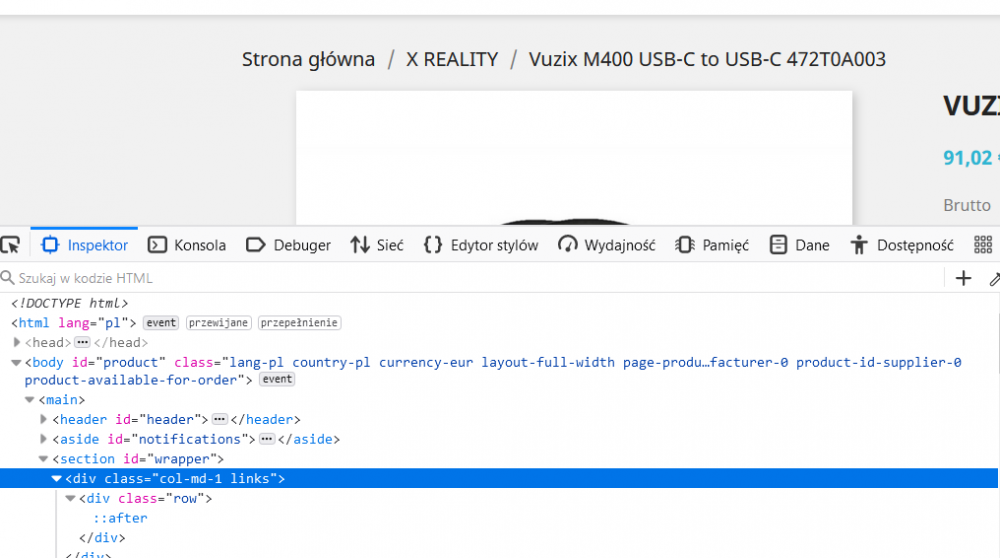The image size is (1000, 558).
Task: Click the eyedropper icon next to plus
Action: (x=994, y=279)
